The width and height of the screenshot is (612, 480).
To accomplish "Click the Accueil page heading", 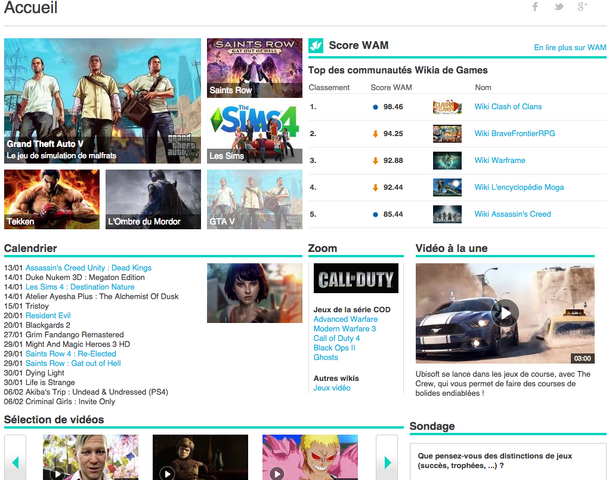I will click(x=31, y=7).
